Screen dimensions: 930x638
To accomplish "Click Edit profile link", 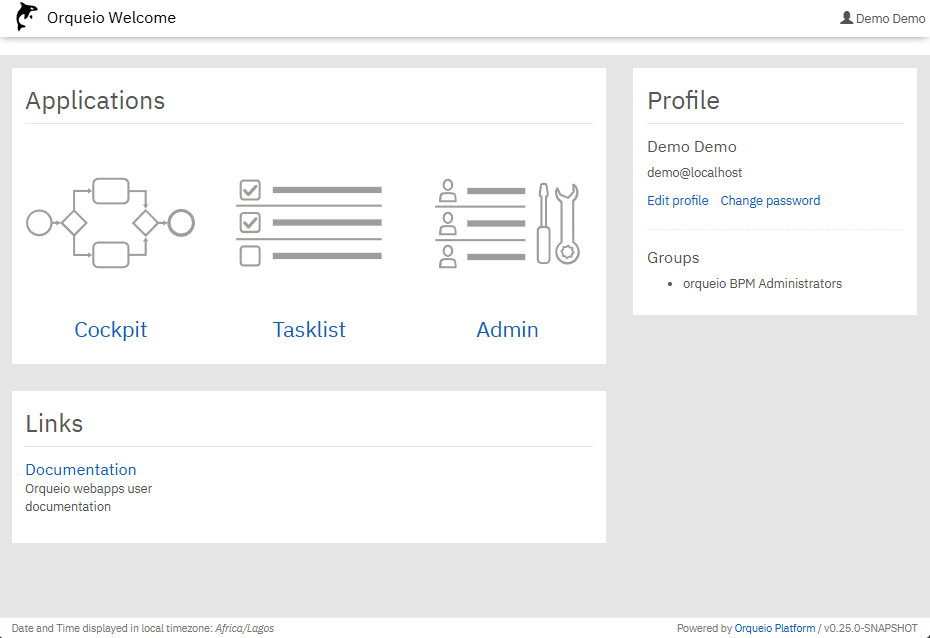I will pos(677,201).
